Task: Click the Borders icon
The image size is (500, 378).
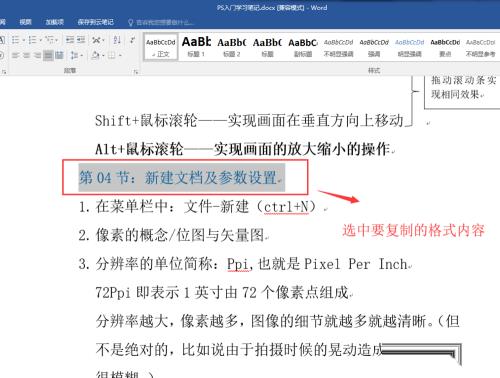Action: click(111, 55)
